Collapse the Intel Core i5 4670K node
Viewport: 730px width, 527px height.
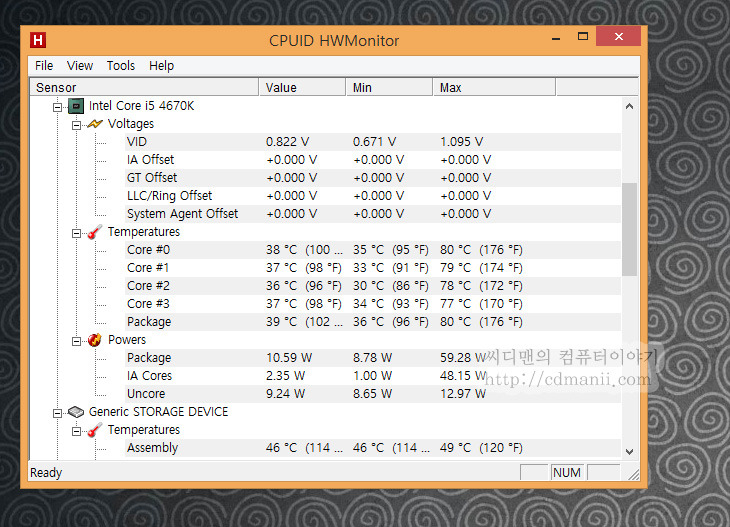coord(57,108)
